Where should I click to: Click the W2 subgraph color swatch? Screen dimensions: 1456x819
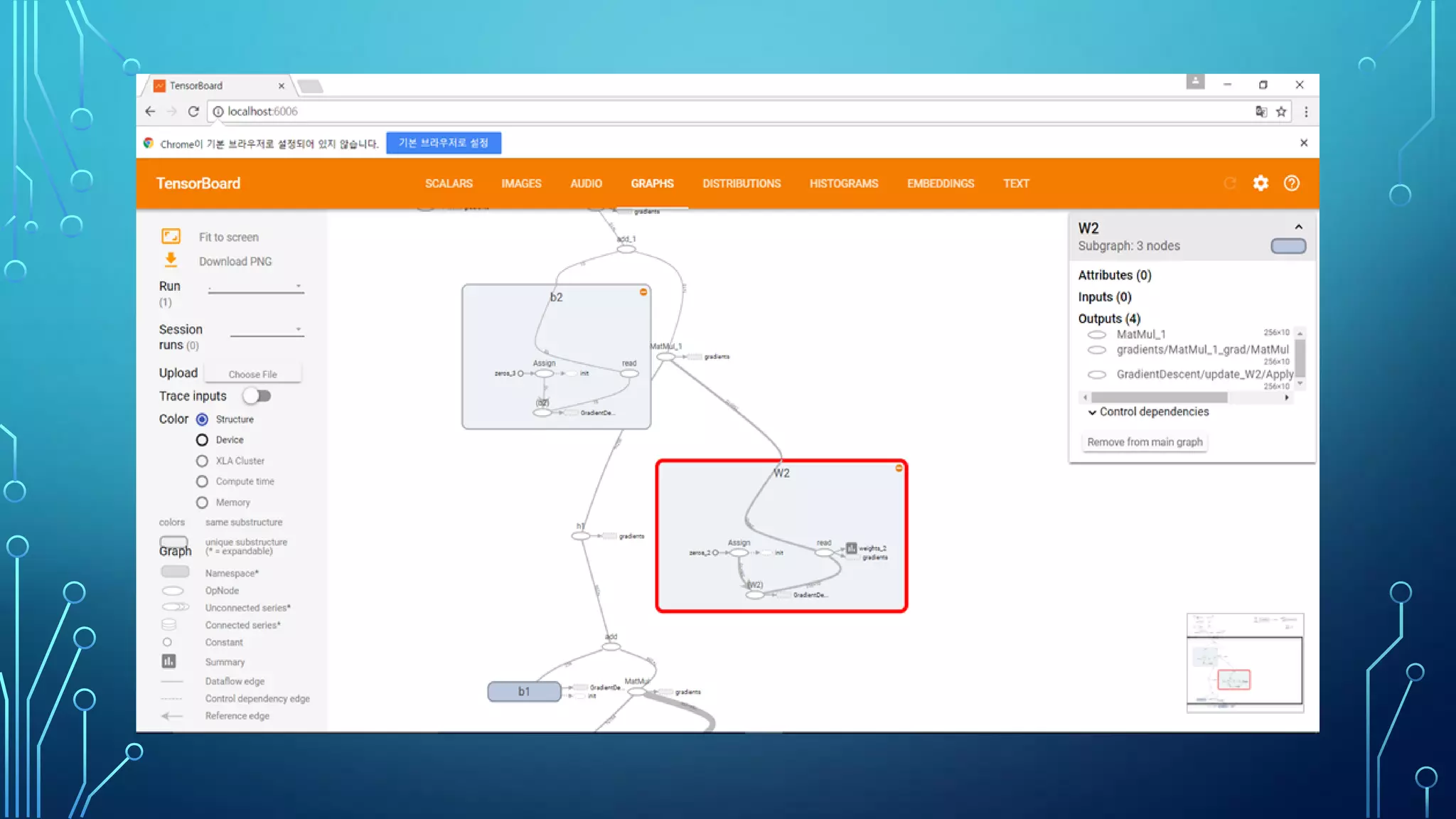1288,246
